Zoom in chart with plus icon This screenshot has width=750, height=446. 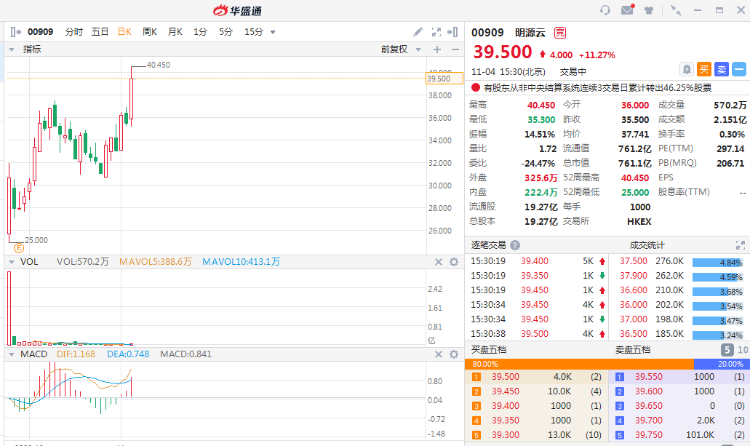tap(437, 49)
